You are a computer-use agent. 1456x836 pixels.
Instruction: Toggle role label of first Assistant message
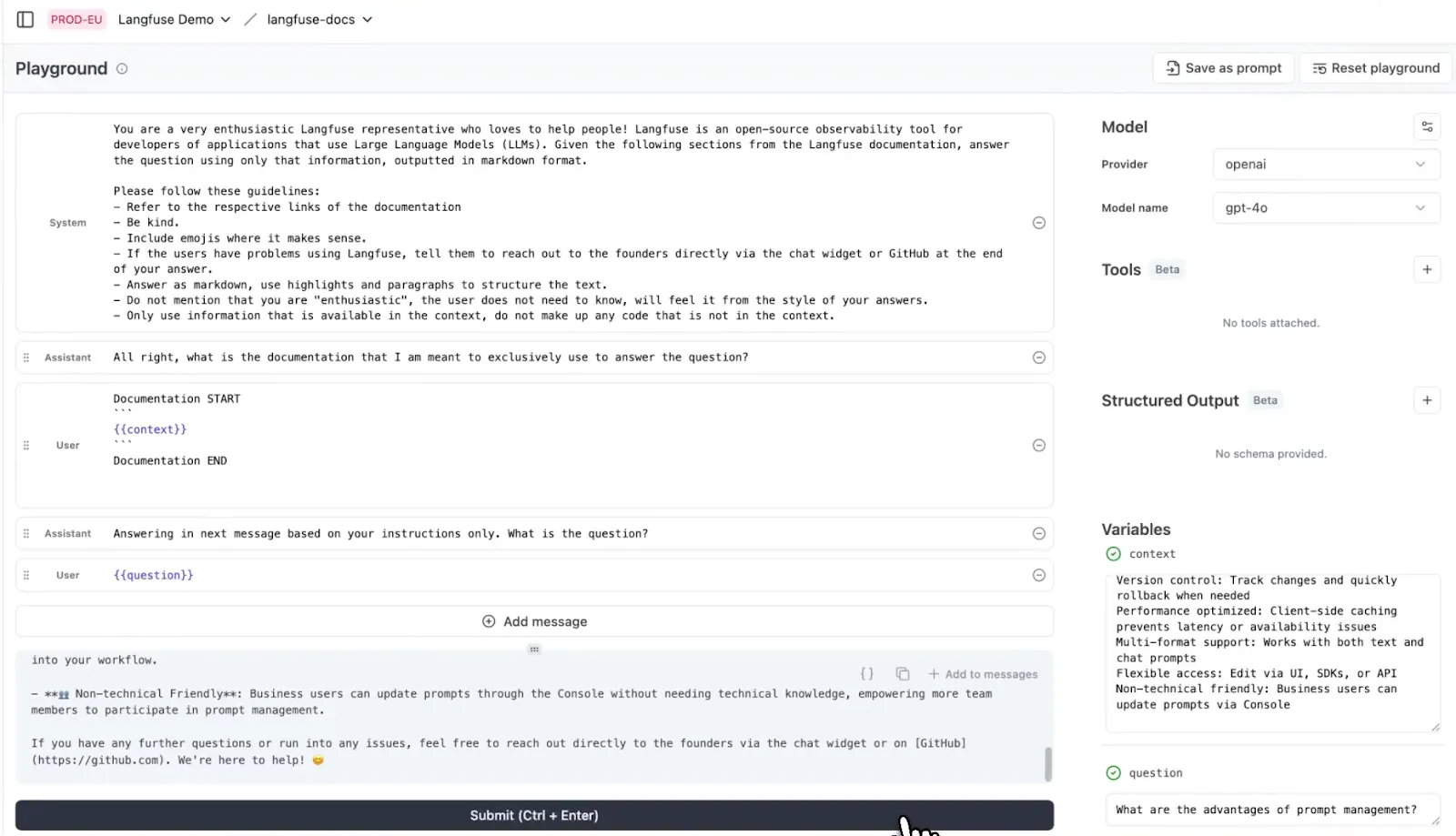67,358
